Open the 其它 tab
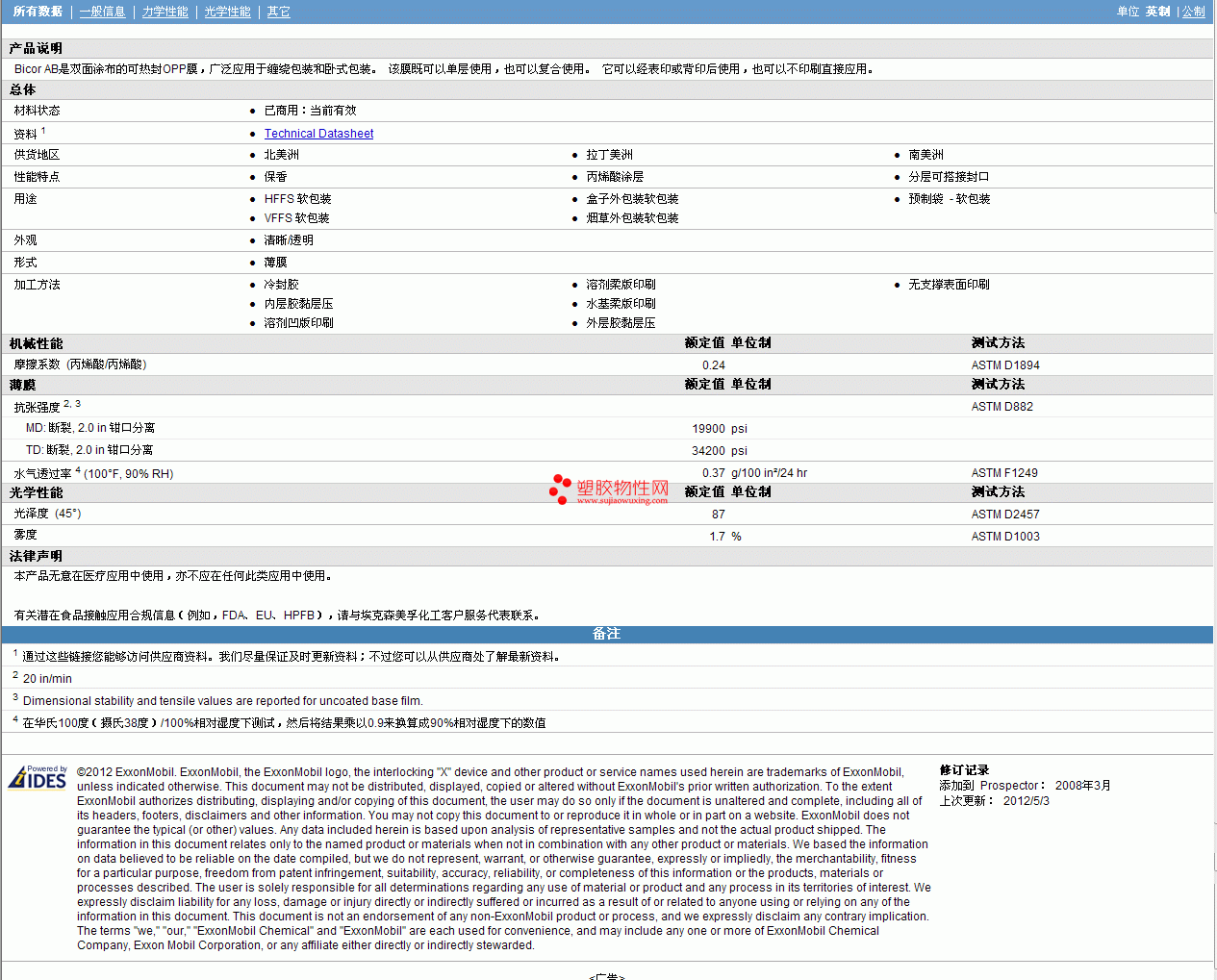The image size is (1217, 980). [279, 12]
